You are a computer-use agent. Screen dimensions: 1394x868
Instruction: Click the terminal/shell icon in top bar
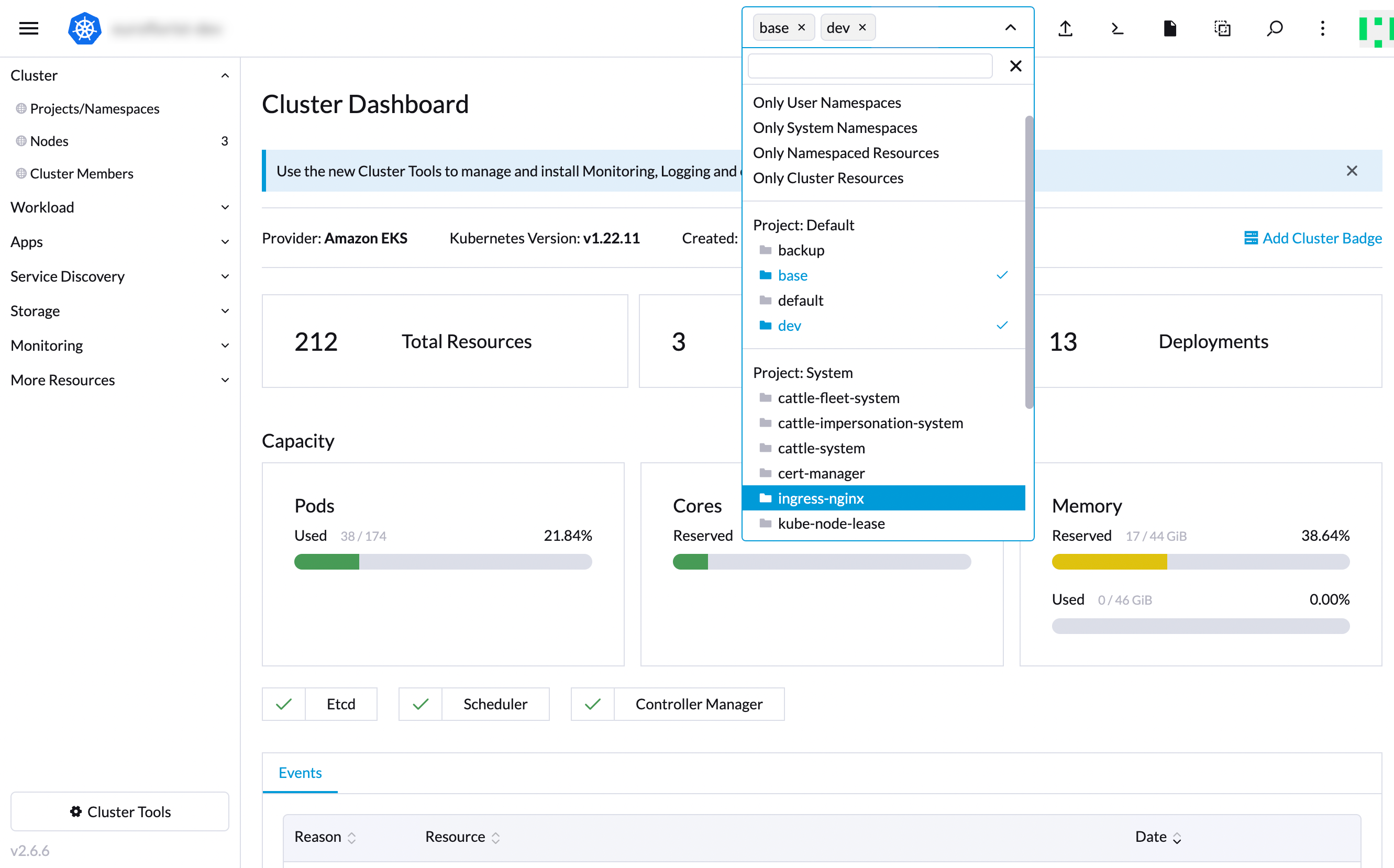(x=1118, y=27)
